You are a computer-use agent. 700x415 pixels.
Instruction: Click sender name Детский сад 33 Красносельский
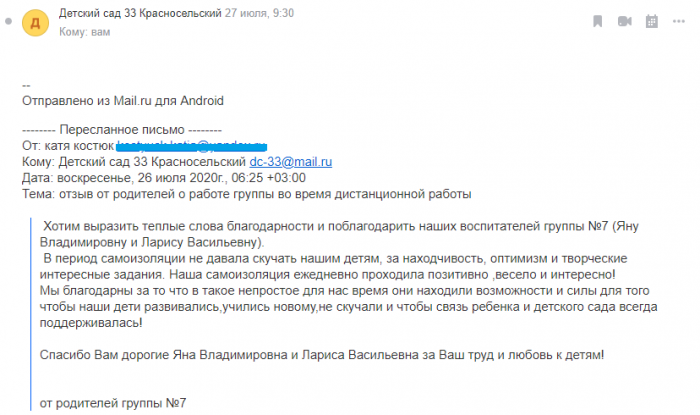[x=137, y=14]
